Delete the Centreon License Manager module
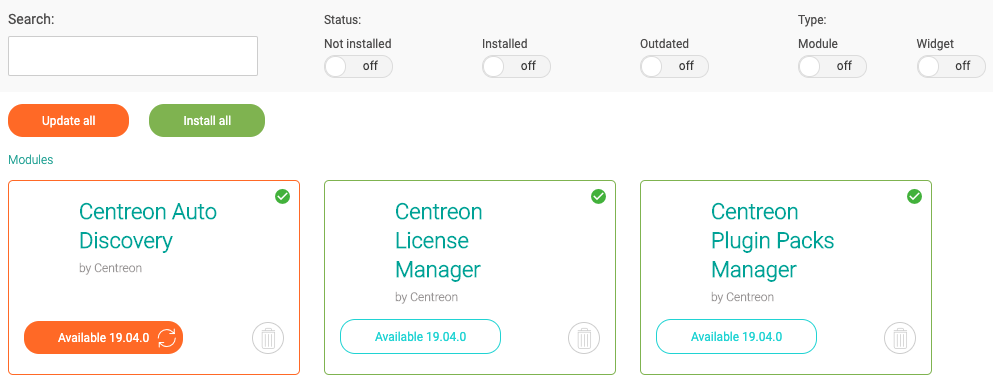The width and height of the screenshot is (993, 386). point(584,338)
